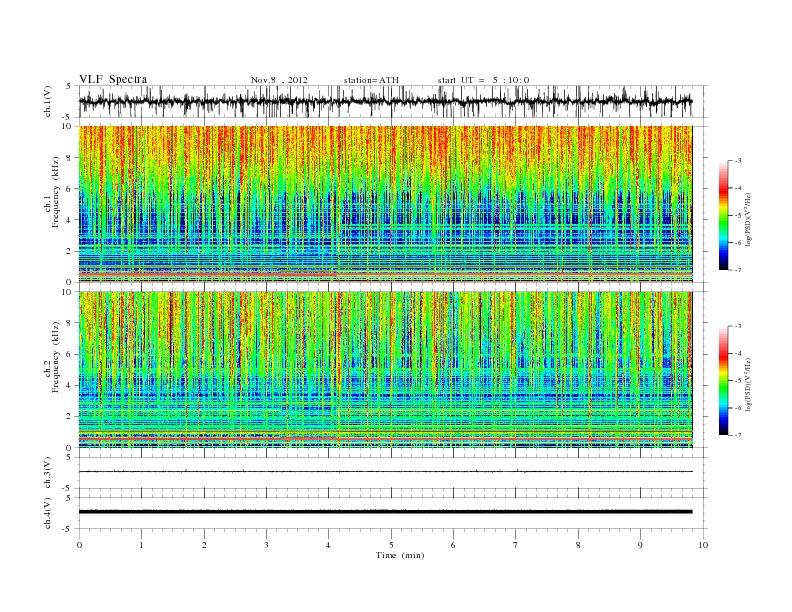
Task: Click the time axis tick label "0"
Action: [x=79, y=545]
